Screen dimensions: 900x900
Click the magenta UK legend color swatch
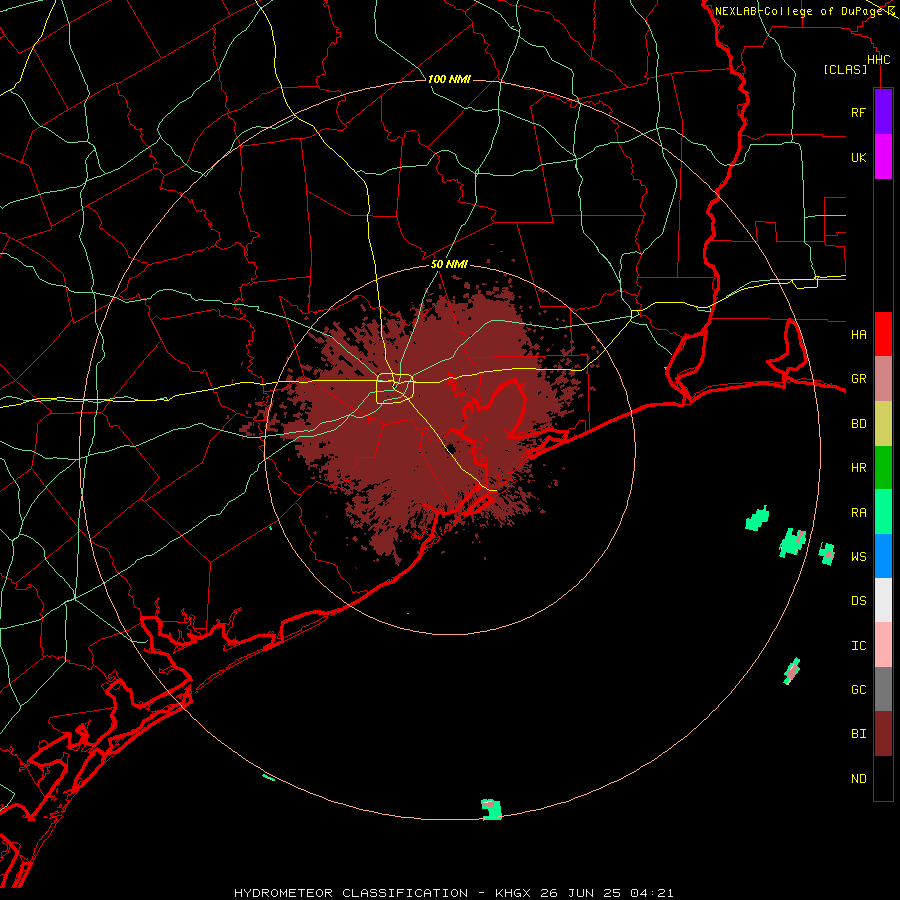[x=883, y=157]
